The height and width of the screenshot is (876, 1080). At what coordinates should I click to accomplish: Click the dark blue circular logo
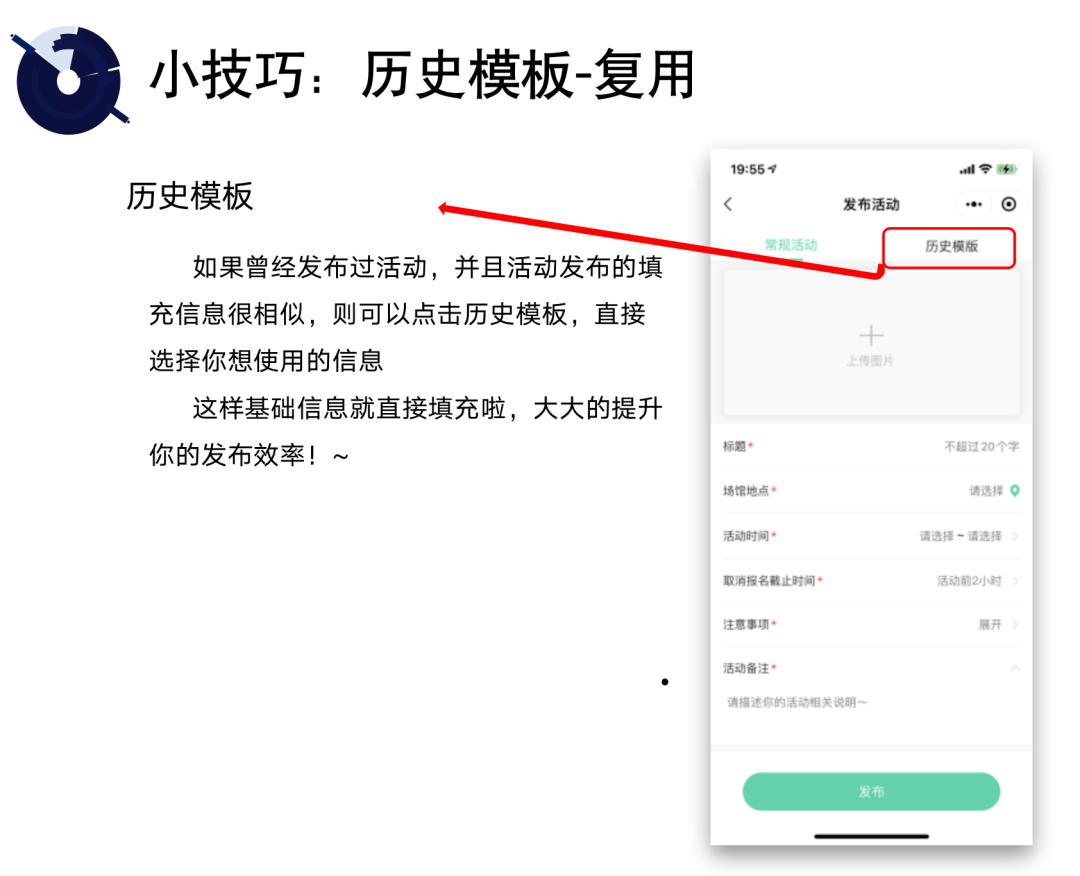[70, 80]
